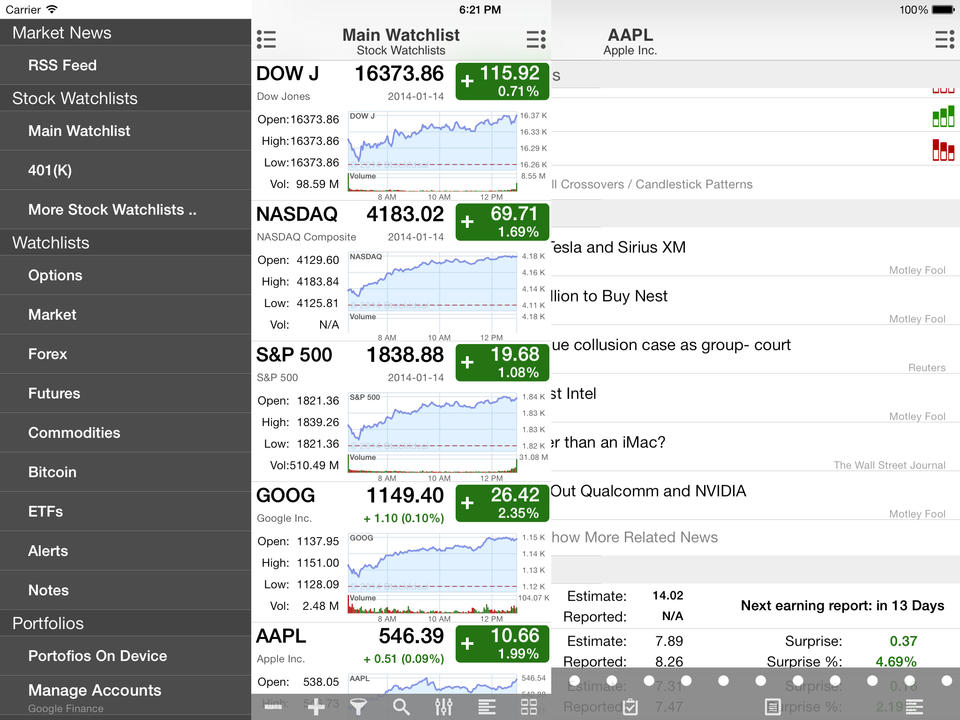Click the search magnifier in bottom toolbar

[401, 707]
